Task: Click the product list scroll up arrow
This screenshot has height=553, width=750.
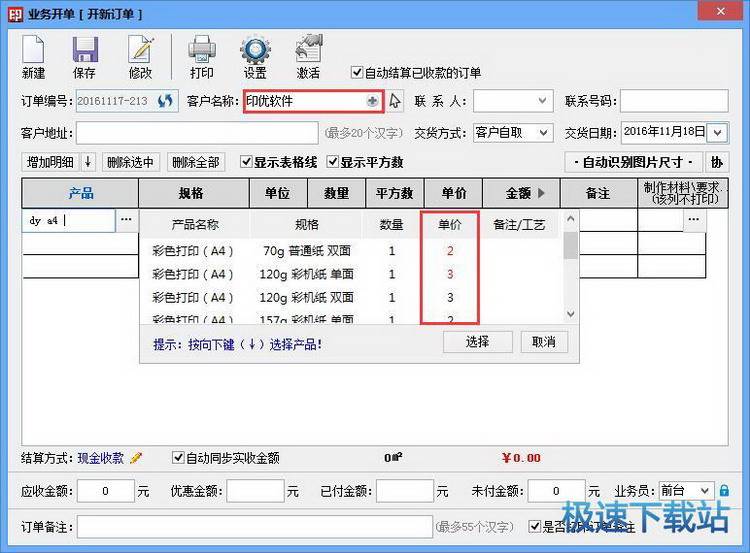Action: point(570,219)
